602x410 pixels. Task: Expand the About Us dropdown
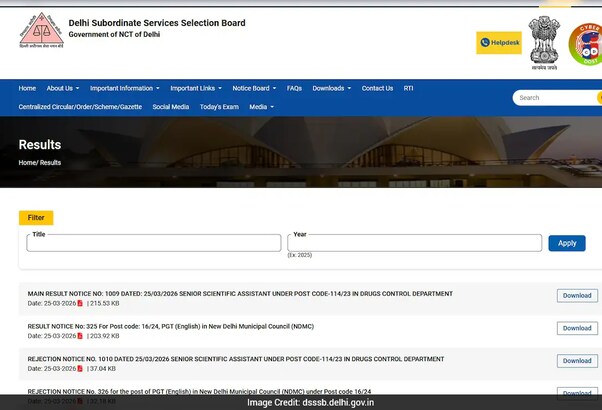pyautogui.click(x=63, y=88)
